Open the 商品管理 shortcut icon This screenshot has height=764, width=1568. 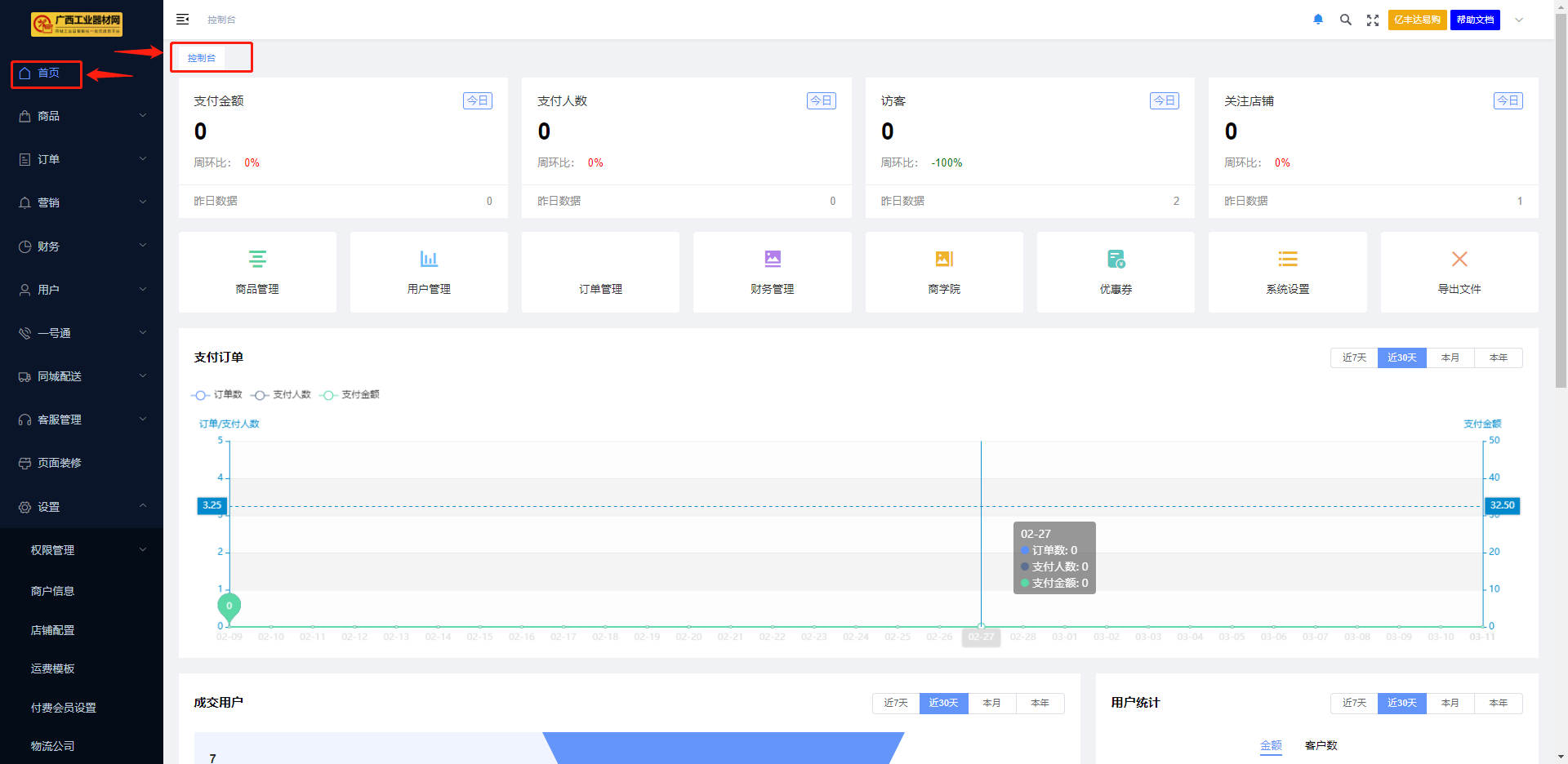[257, 260]
